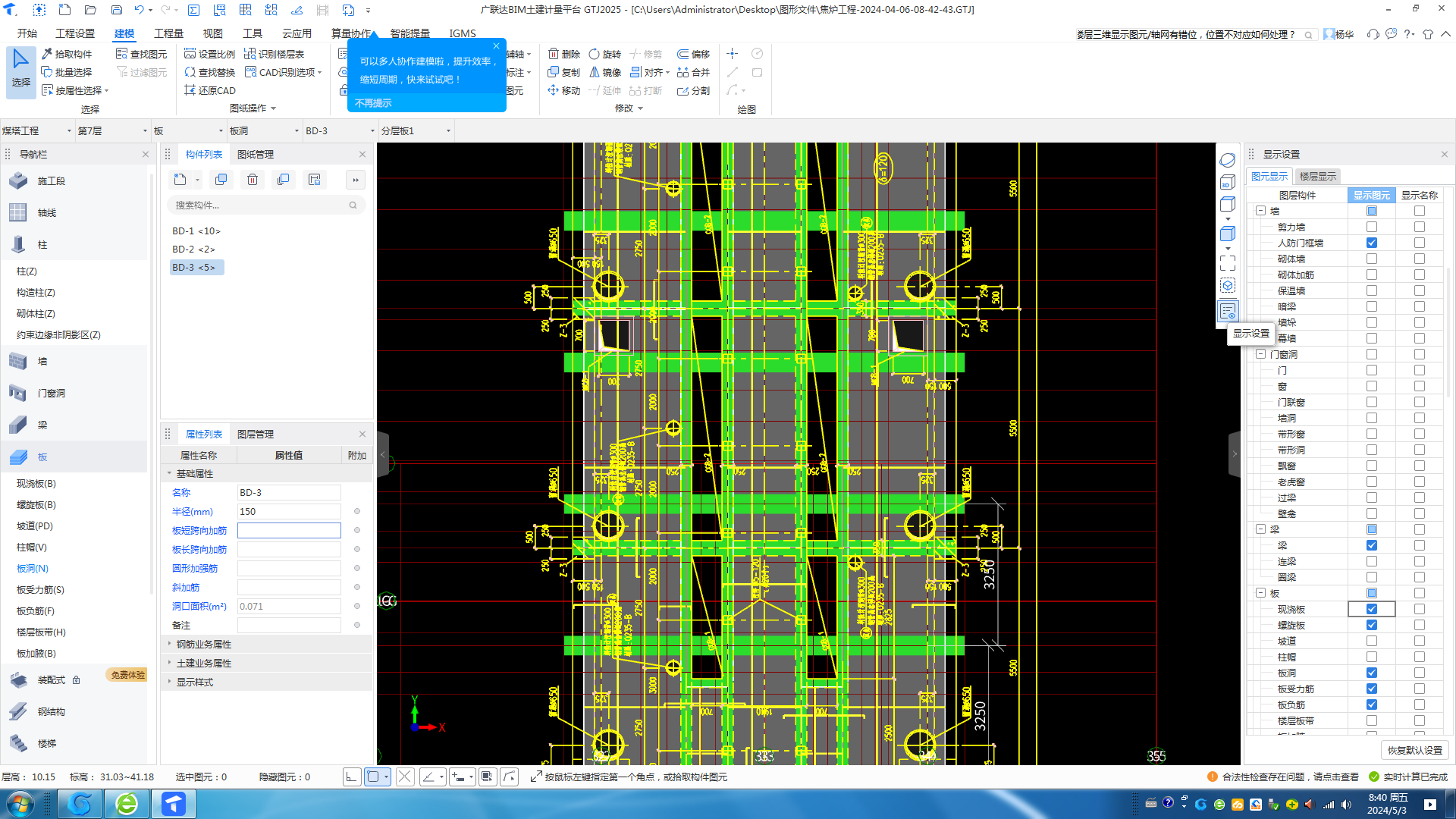Select 现浇板(B) in navigation list
1456x819 pixels.
36,484
